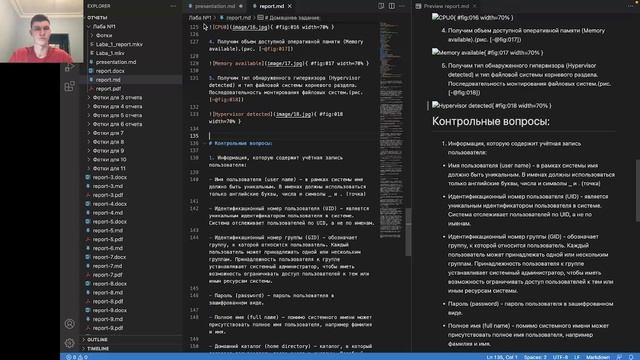Viewport: 640px width, 360px height.
Task: Open report.docx in the explorer
Action: 110,71
